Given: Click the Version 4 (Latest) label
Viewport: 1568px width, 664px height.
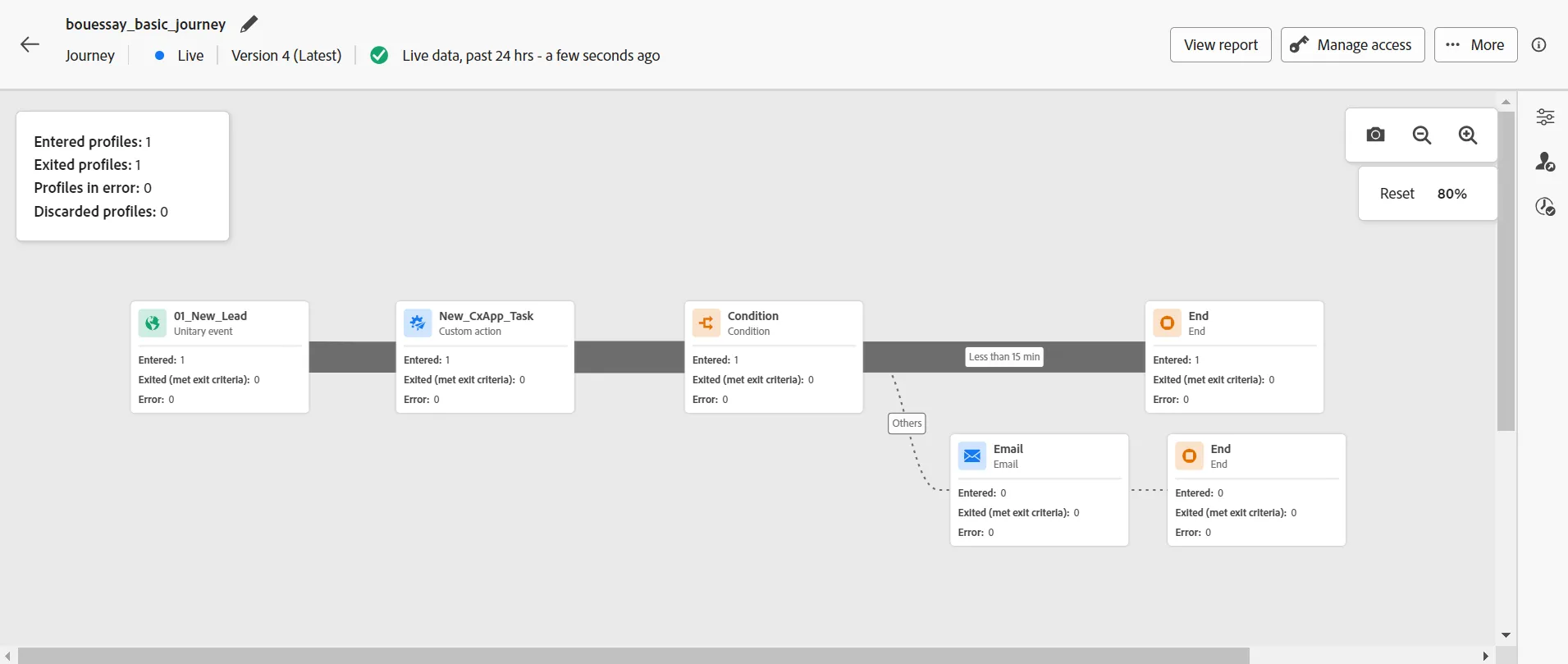Looking at the screenshot, I should tap(286, 56).
